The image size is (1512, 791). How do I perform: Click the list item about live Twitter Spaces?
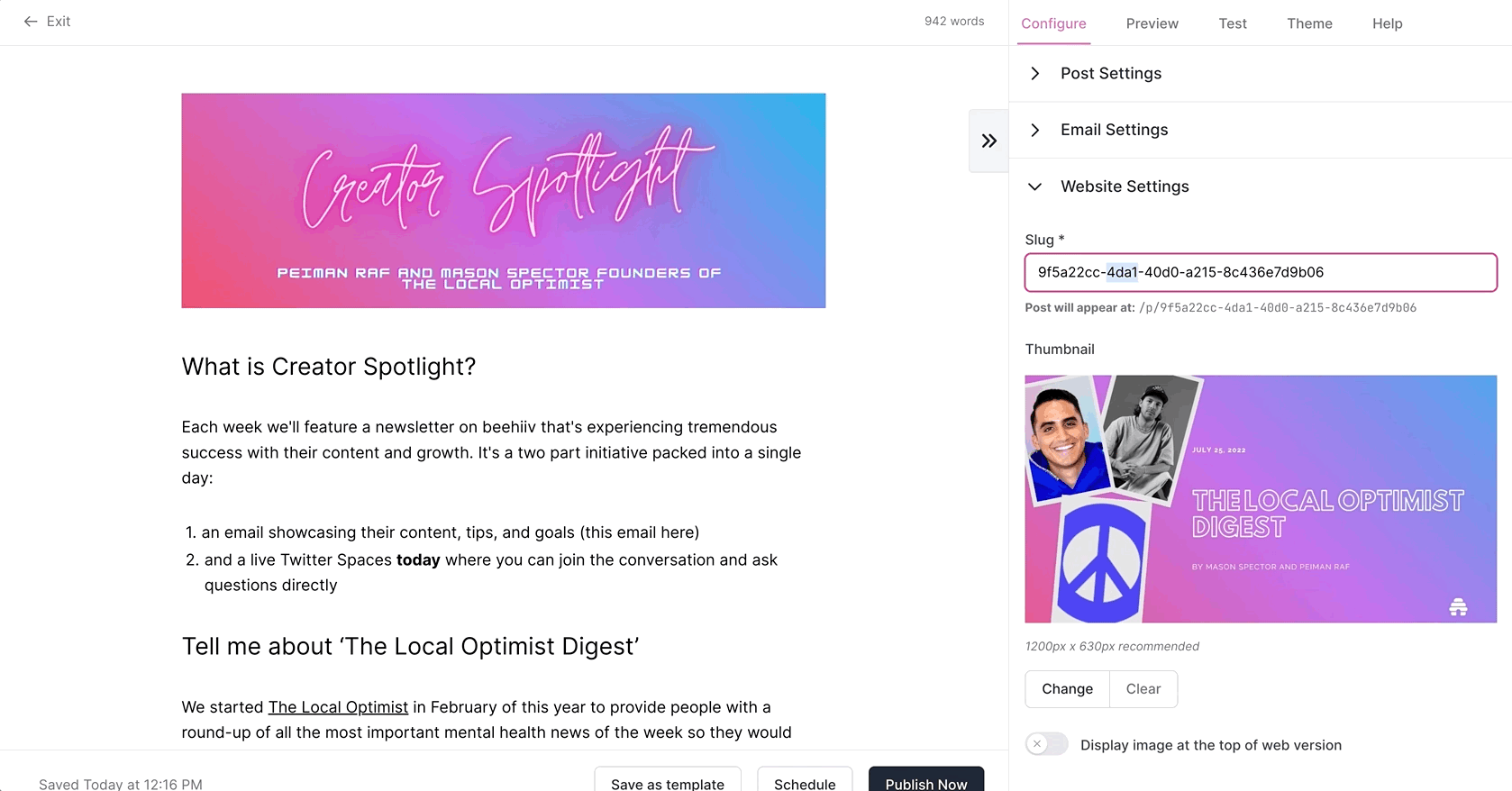coord(491,572)
